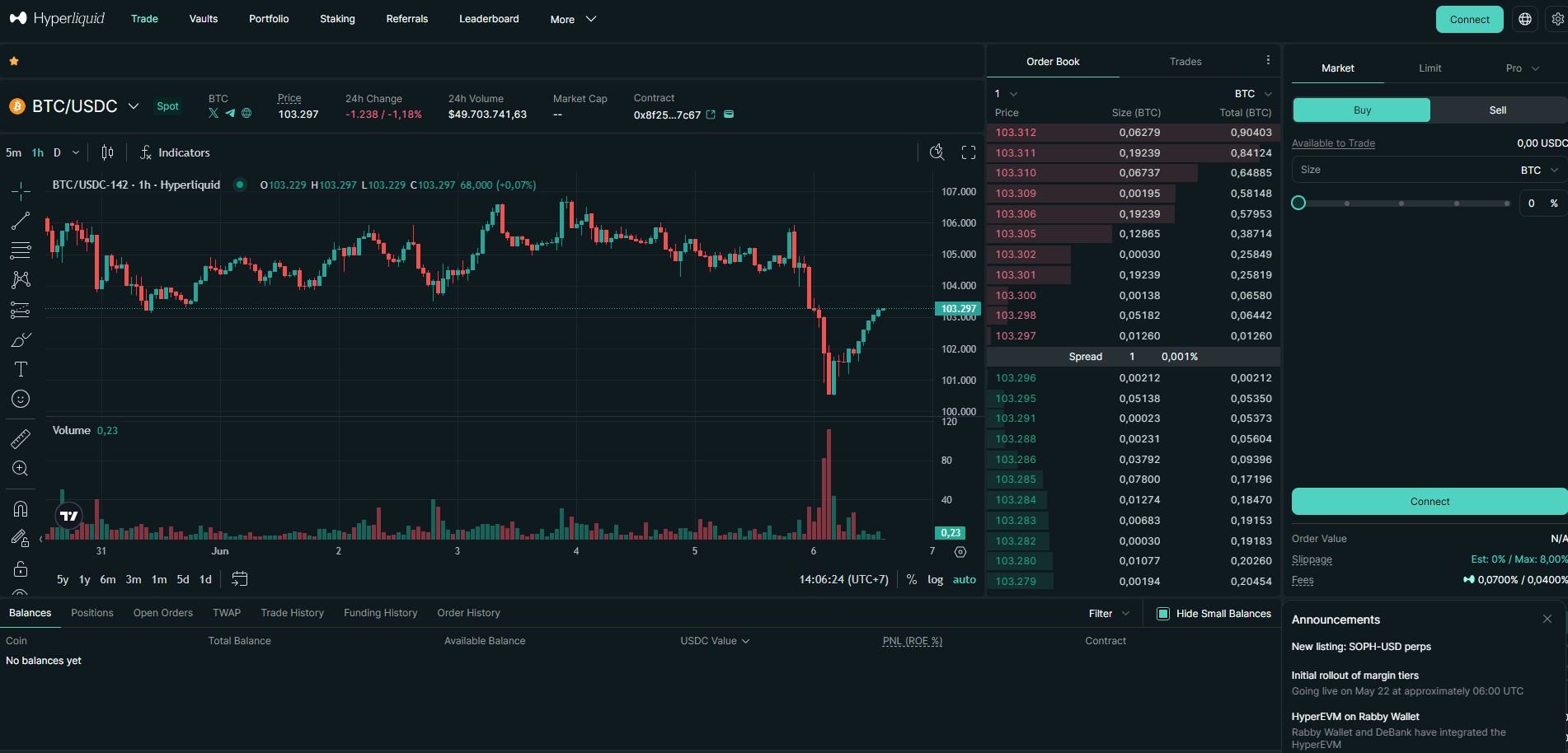1568x753 pixels.
Task: Open chart settings gear near time axis
Action: (960, 552)
